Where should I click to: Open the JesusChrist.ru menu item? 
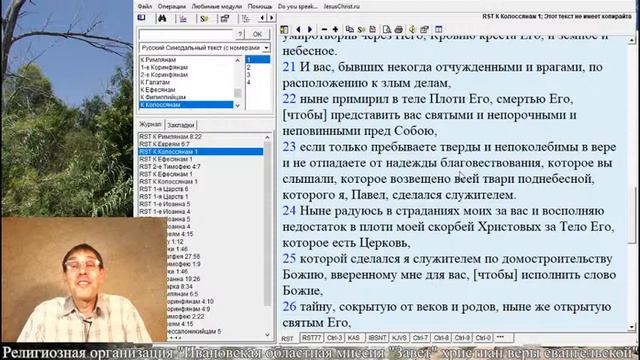pyautogui.click(x=342, y=7)
